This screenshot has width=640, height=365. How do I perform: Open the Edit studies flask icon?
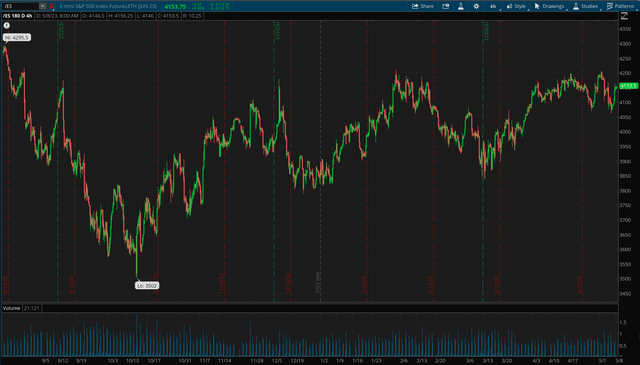click(x=461, y=6)
